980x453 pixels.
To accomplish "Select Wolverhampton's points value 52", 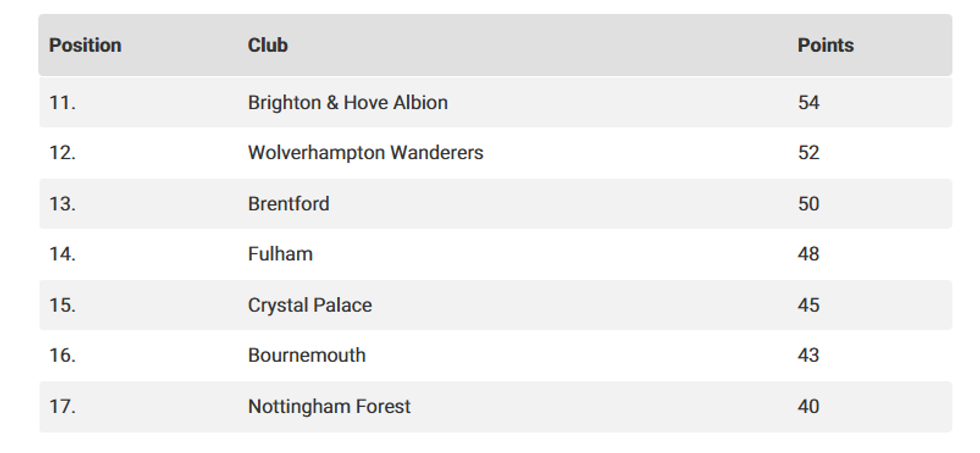I will (808, 153).
